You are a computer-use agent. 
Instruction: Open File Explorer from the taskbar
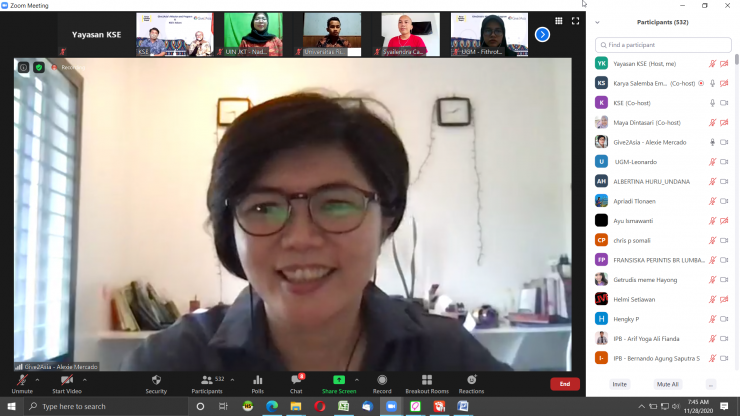click(x=296, y=406)
